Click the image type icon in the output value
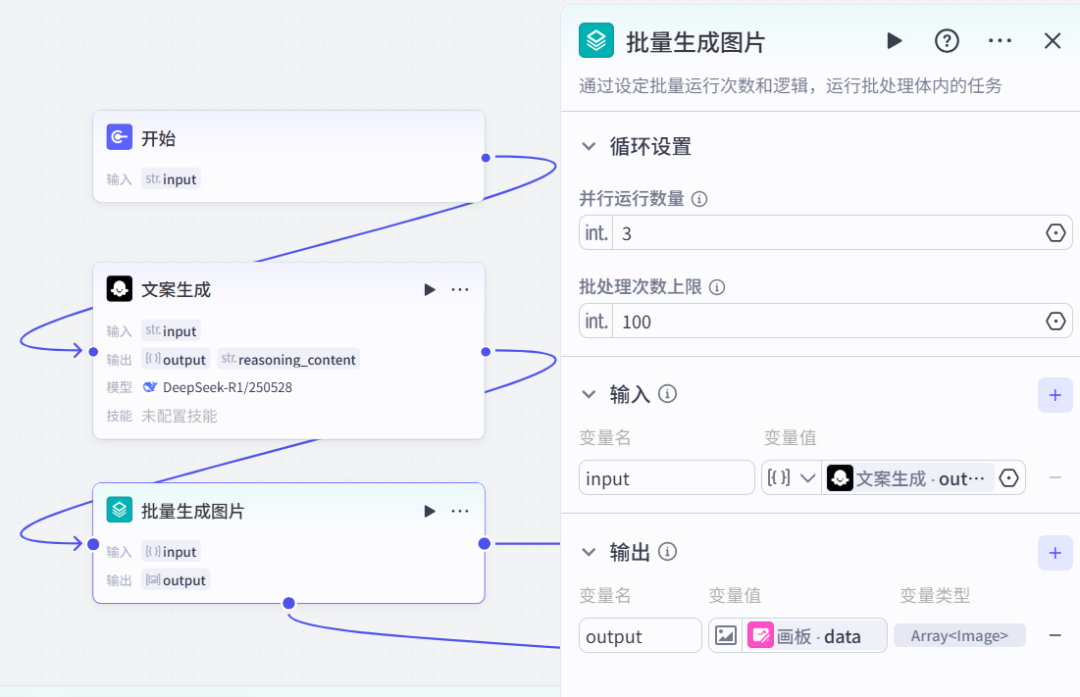 click(726, 636)
